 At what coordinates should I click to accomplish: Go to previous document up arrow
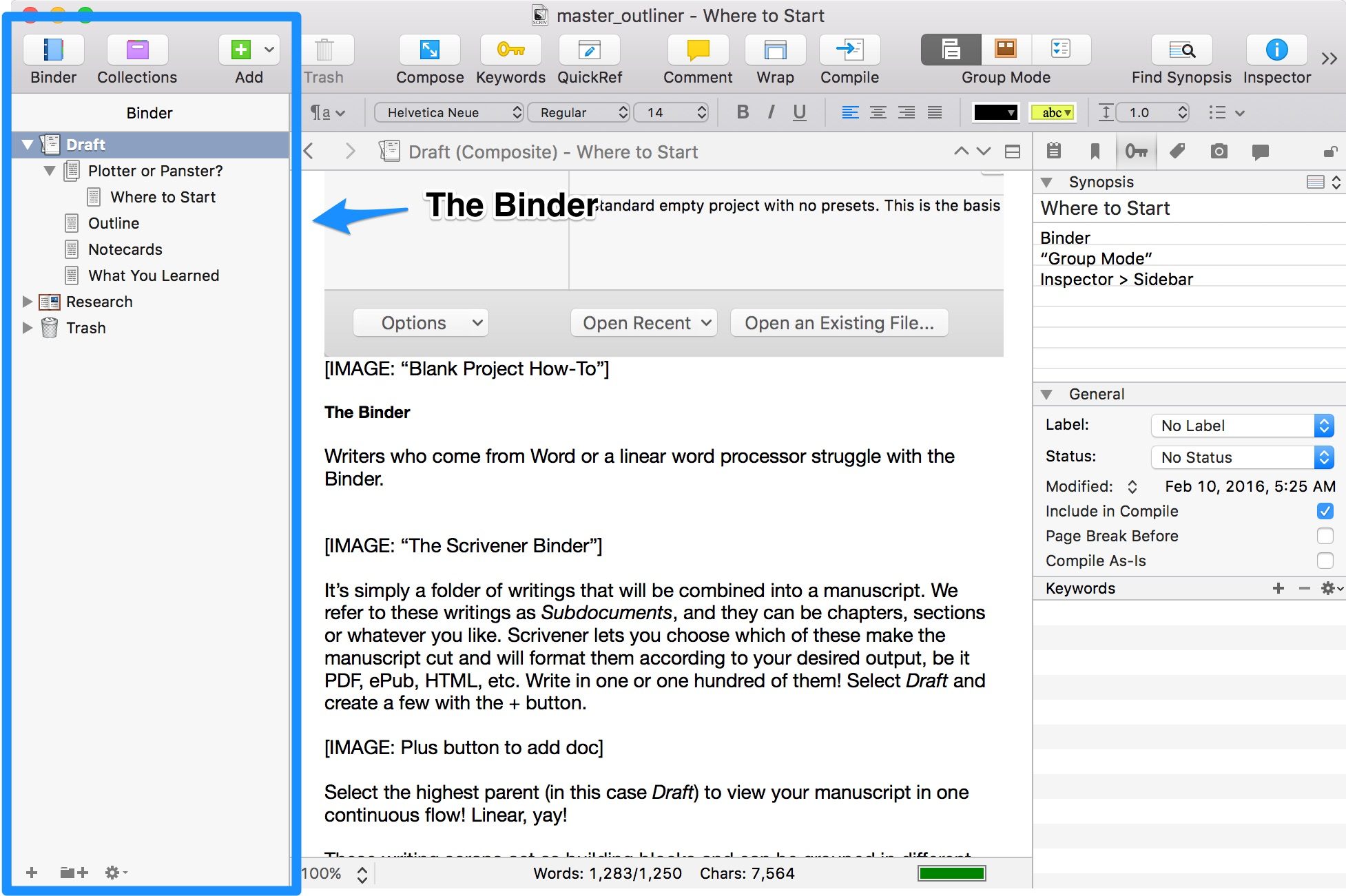click(x=961, y=152)
